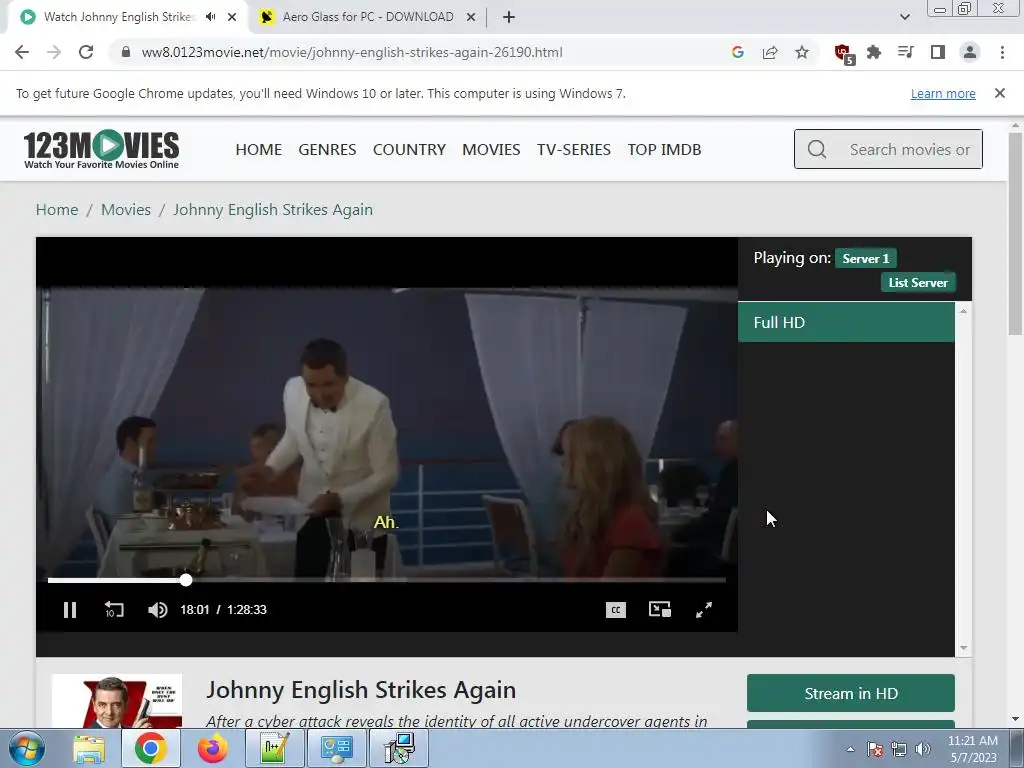
Task: Open Notepad++ from the taskbar
Action: 274,748
